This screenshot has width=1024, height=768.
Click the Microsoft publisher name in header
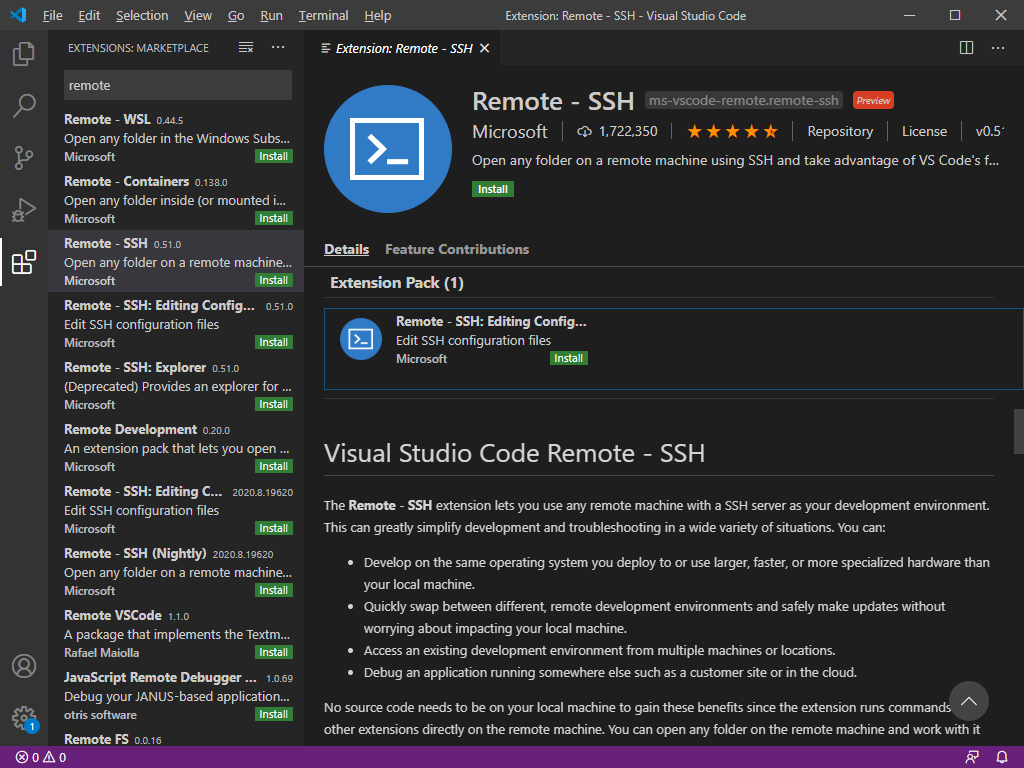pos(509,132)
